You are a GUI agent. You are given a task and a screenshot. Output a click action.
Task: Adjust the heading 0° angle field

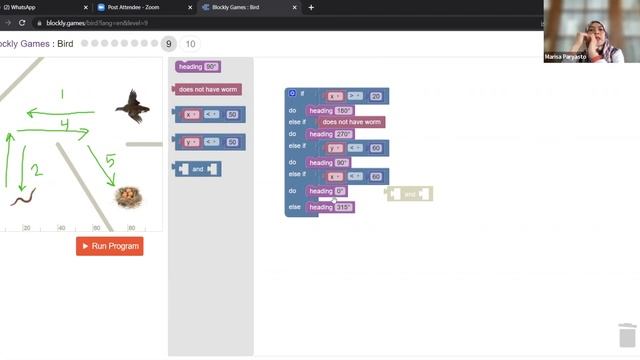point(340,191)
